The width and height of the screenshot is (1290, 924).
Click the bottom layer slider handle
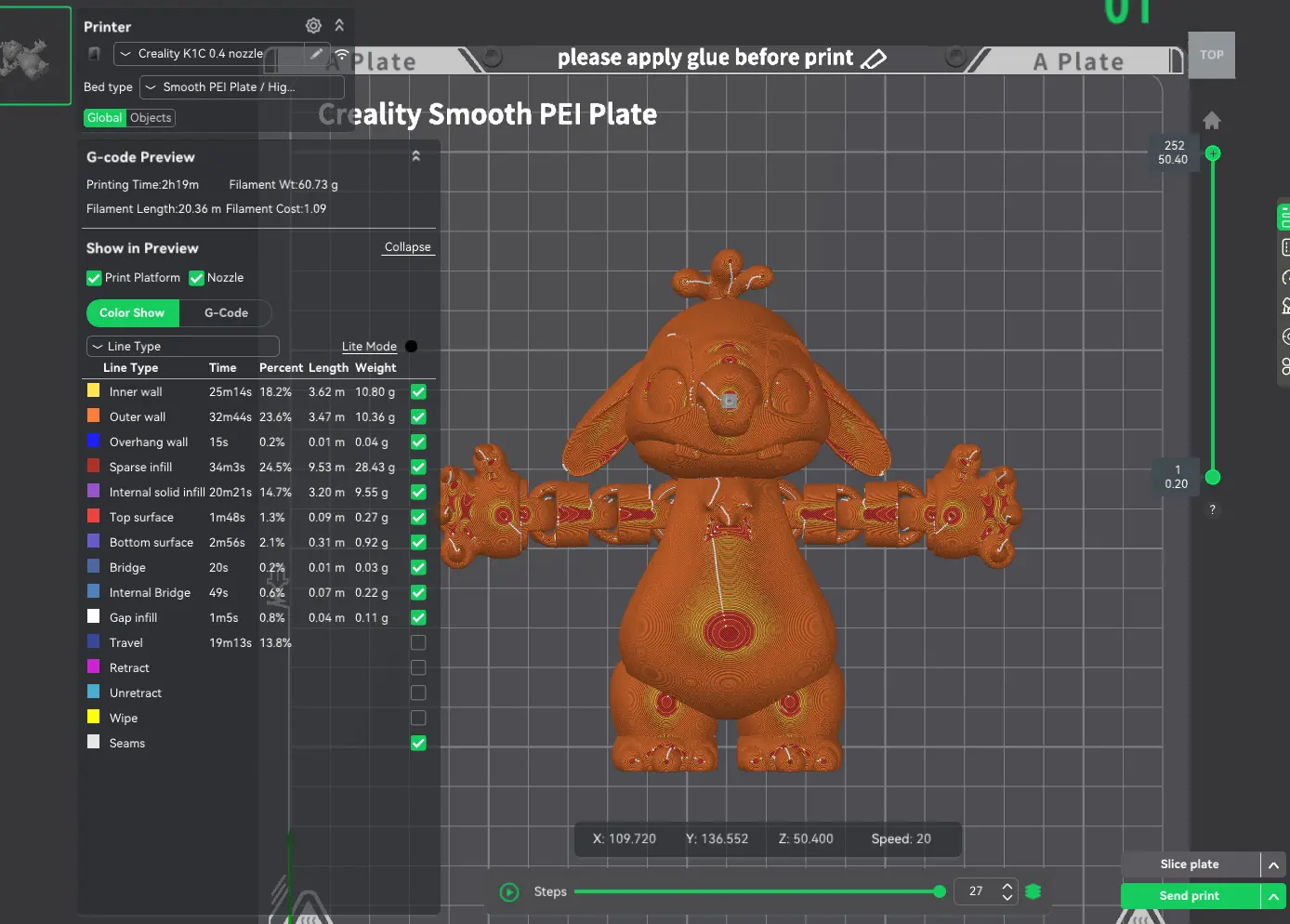[1213, 478]
